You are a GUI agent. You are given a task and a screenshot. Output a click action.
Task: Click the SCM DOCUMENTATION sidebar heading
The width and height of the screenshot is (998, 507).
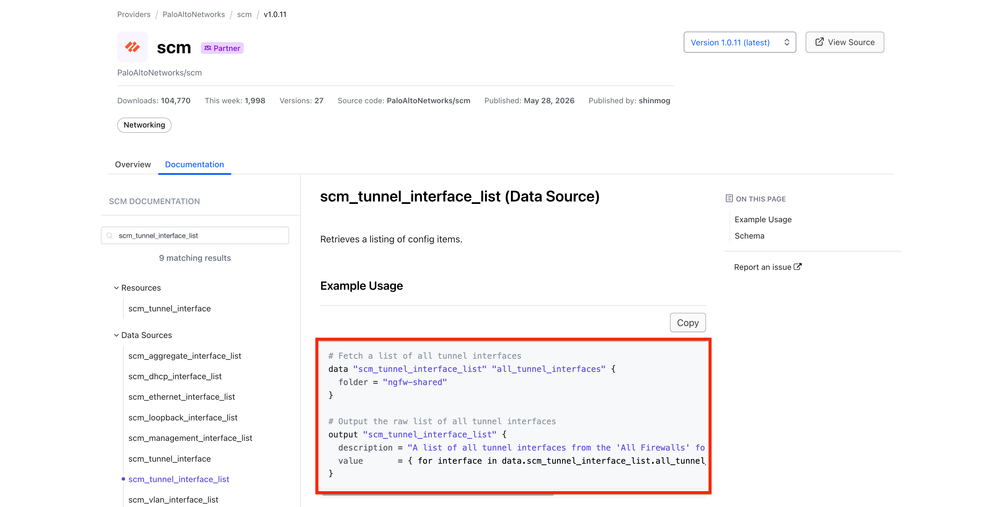point(154,201)
